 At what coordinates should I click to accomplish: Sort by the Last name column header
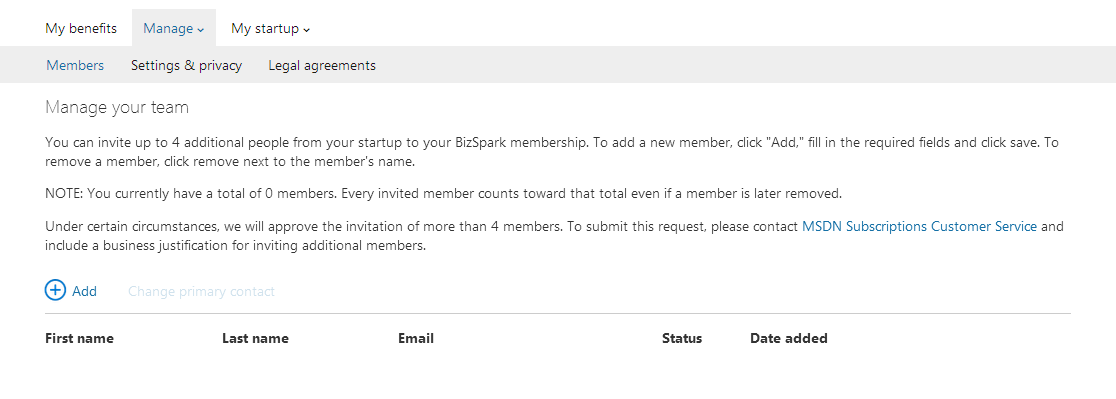click(256, 339)
